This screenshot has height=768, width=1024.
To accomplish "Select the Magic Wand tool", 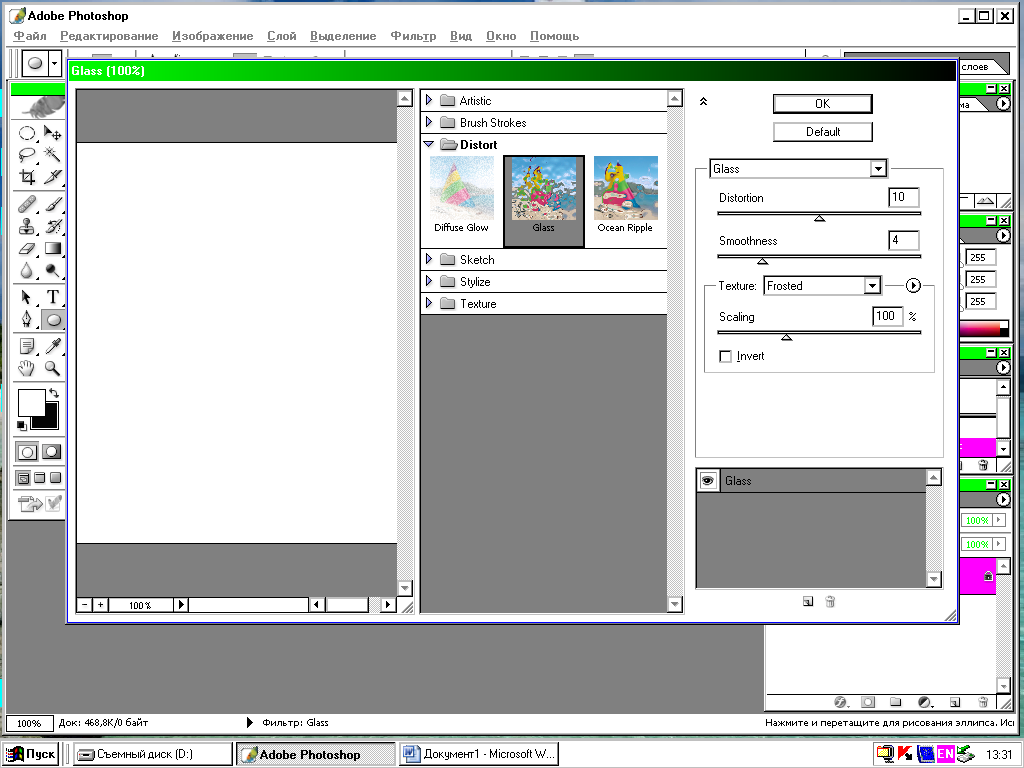I will [52, 155].
